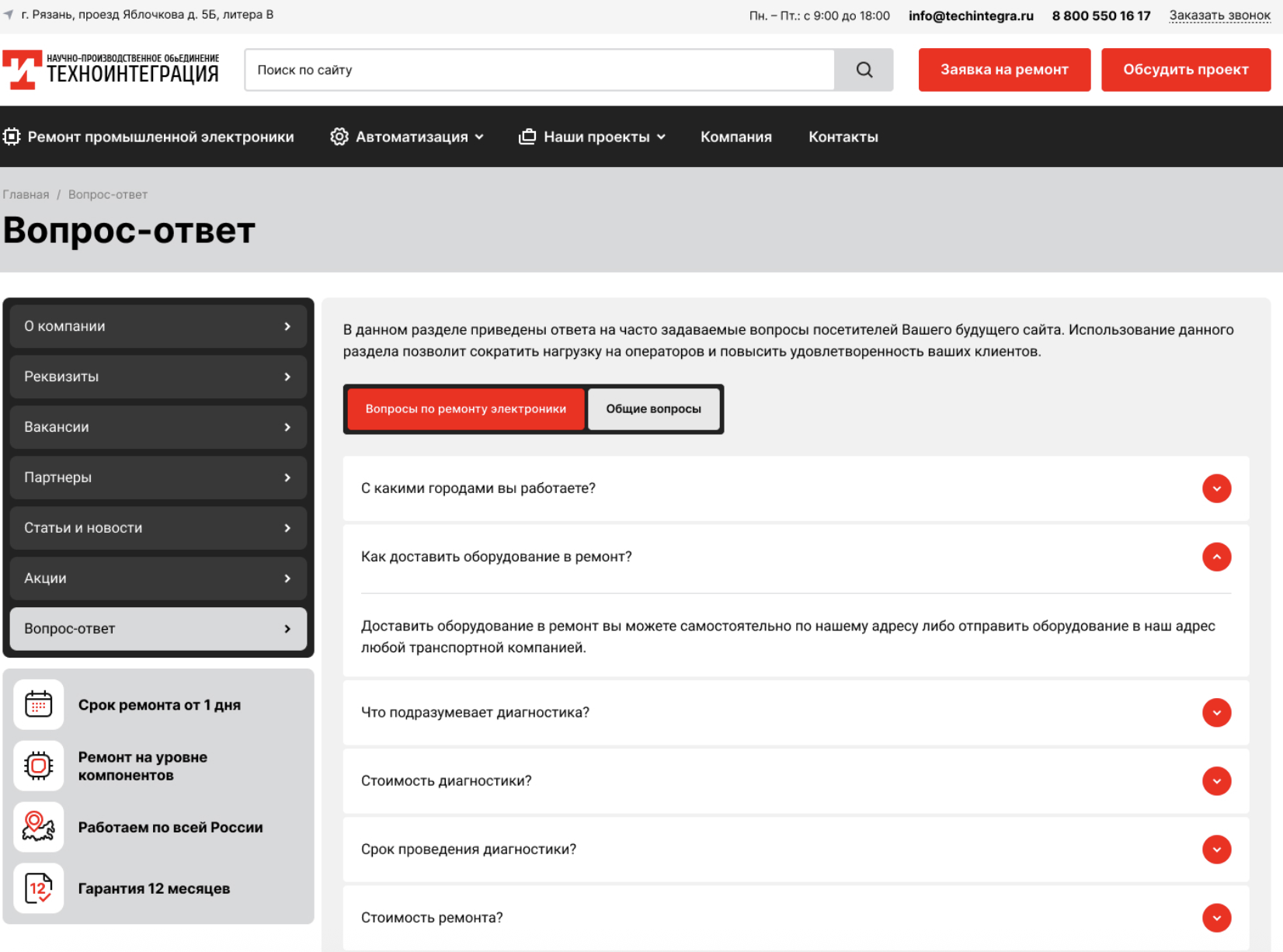Select the 'Вопросы по ремонту электроники' tab
The image size is (1283, 952).
point(466,409)
